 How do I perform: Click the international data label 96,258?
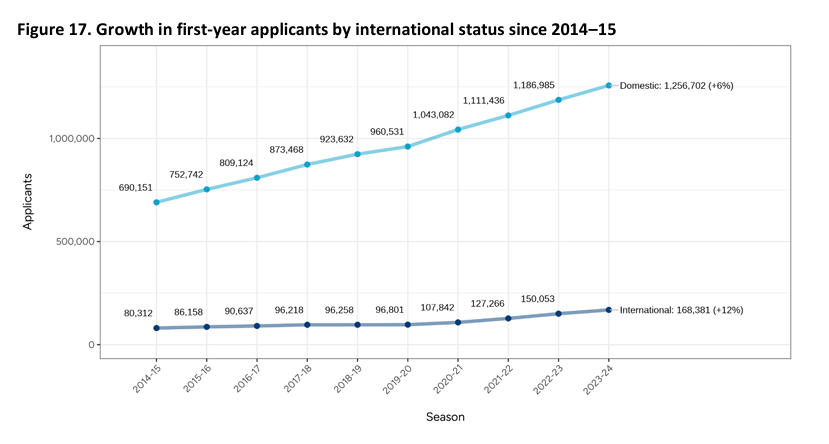(339, 310)
